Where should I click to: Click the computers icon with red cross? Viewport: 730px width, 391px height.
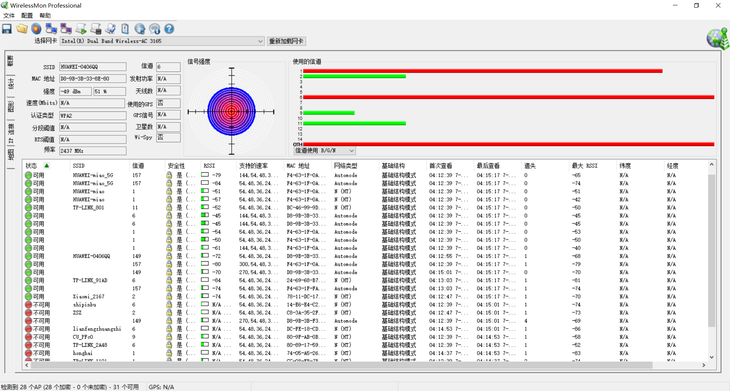click(66, 29)
